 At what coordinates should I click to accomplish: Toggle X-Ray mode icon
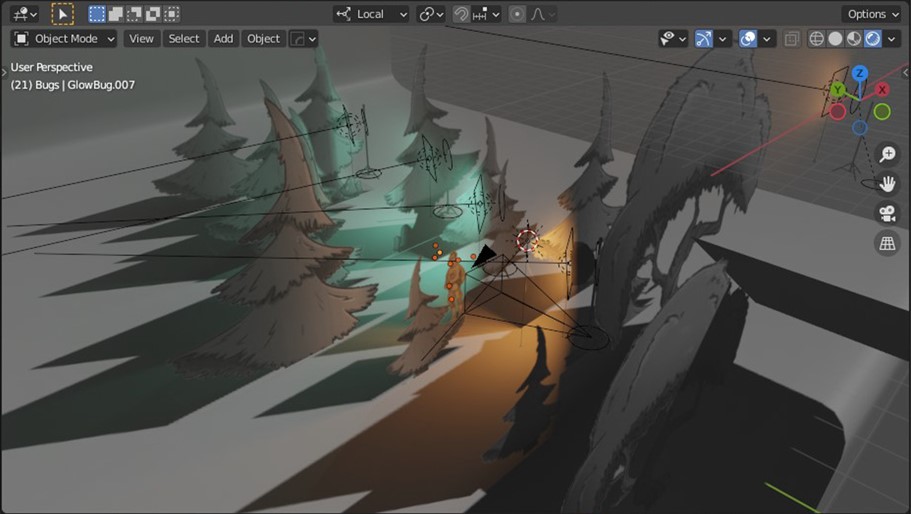tap(791, 39)
